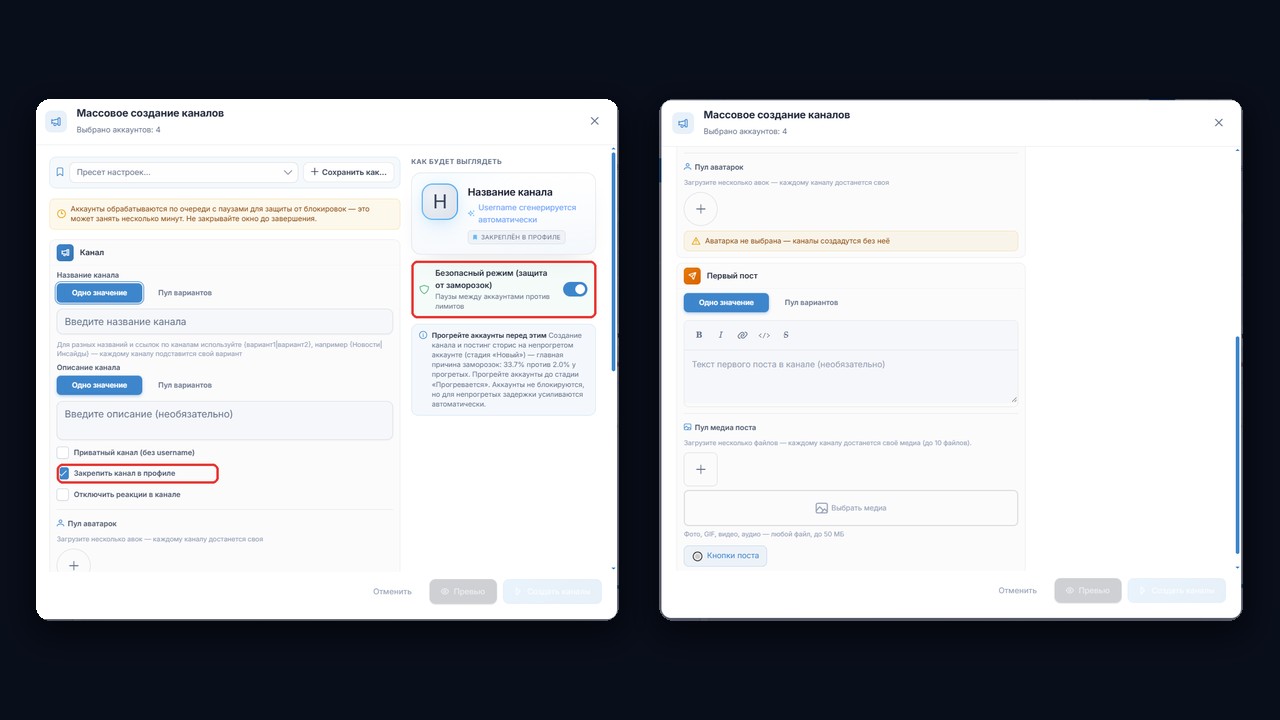Click the scrollbar of the dialog showing Первый пост
The width and height of the screenshot is (1280, 720).
(x=1237, y=445)
